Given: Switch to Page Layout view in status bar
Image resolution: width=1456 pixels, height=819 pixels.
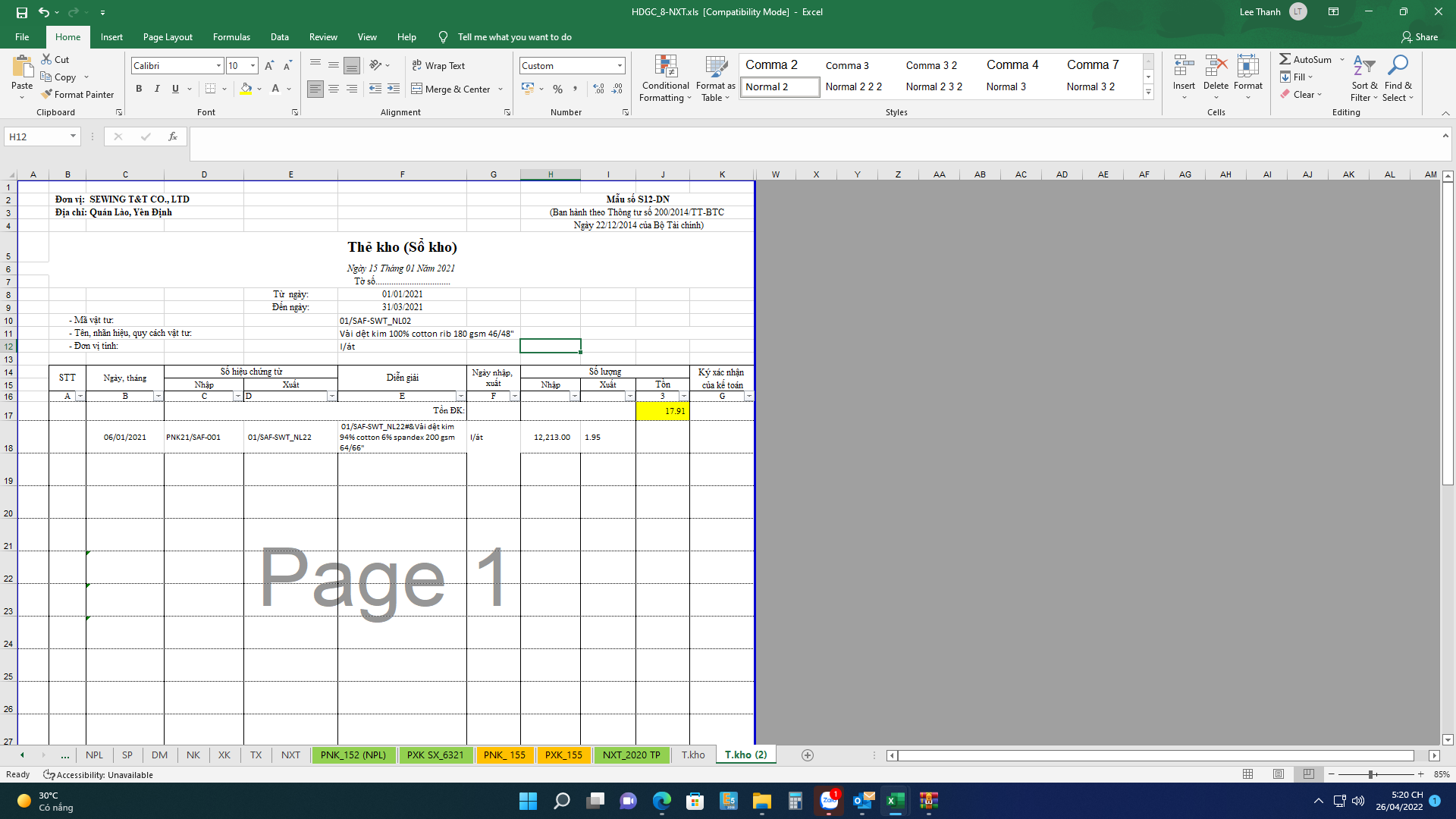Looking at the screenshot, I should tap(1279, 774).
